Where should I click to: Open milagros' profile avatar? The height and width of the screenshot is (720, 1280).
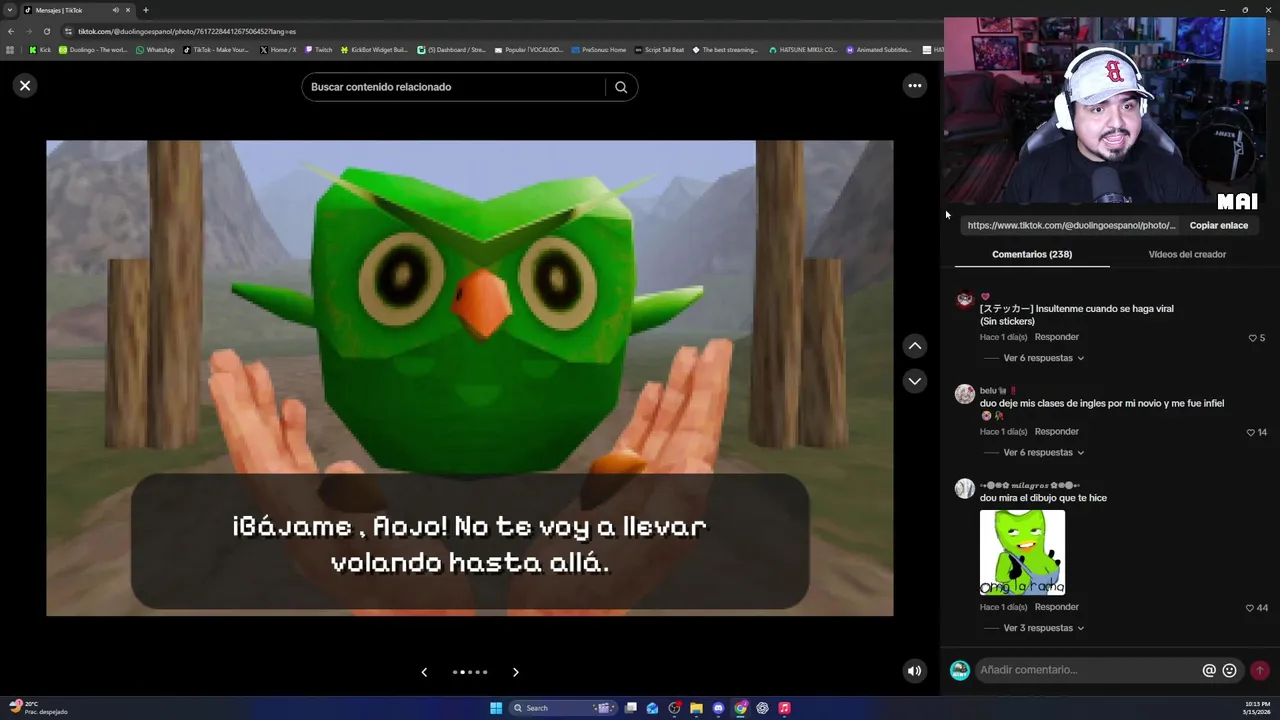point(965,488)
